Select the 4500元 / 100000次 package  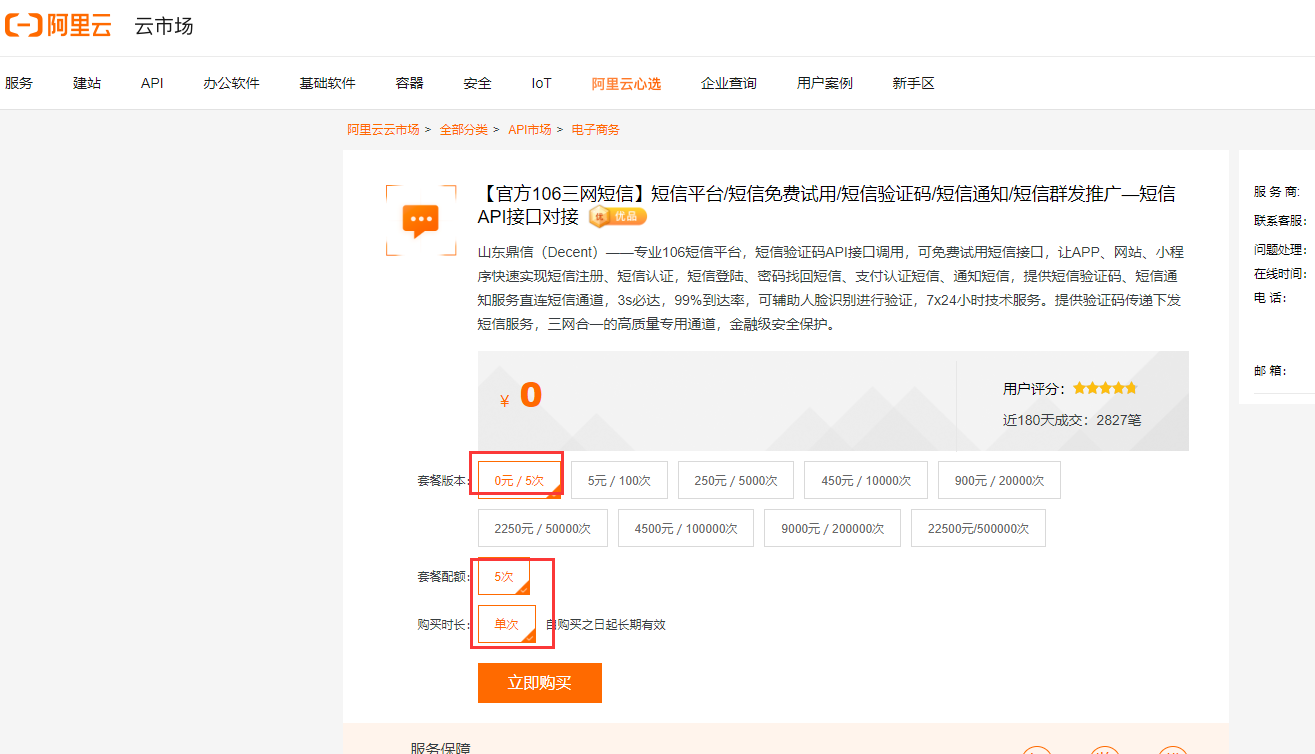pos(686,528)
